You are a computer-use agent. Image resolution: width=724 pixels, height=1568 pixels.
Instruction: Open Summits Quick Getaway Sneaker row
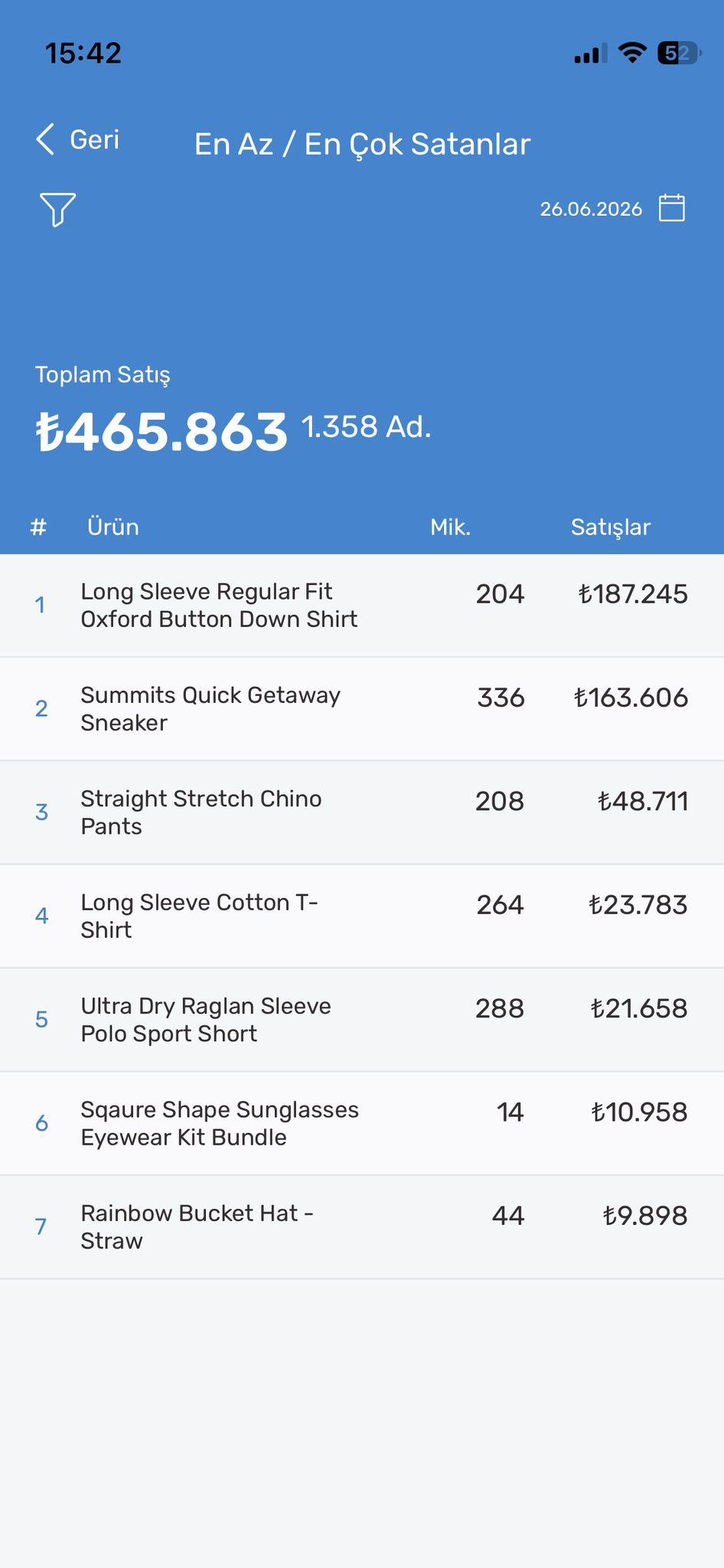coord(362,709)
